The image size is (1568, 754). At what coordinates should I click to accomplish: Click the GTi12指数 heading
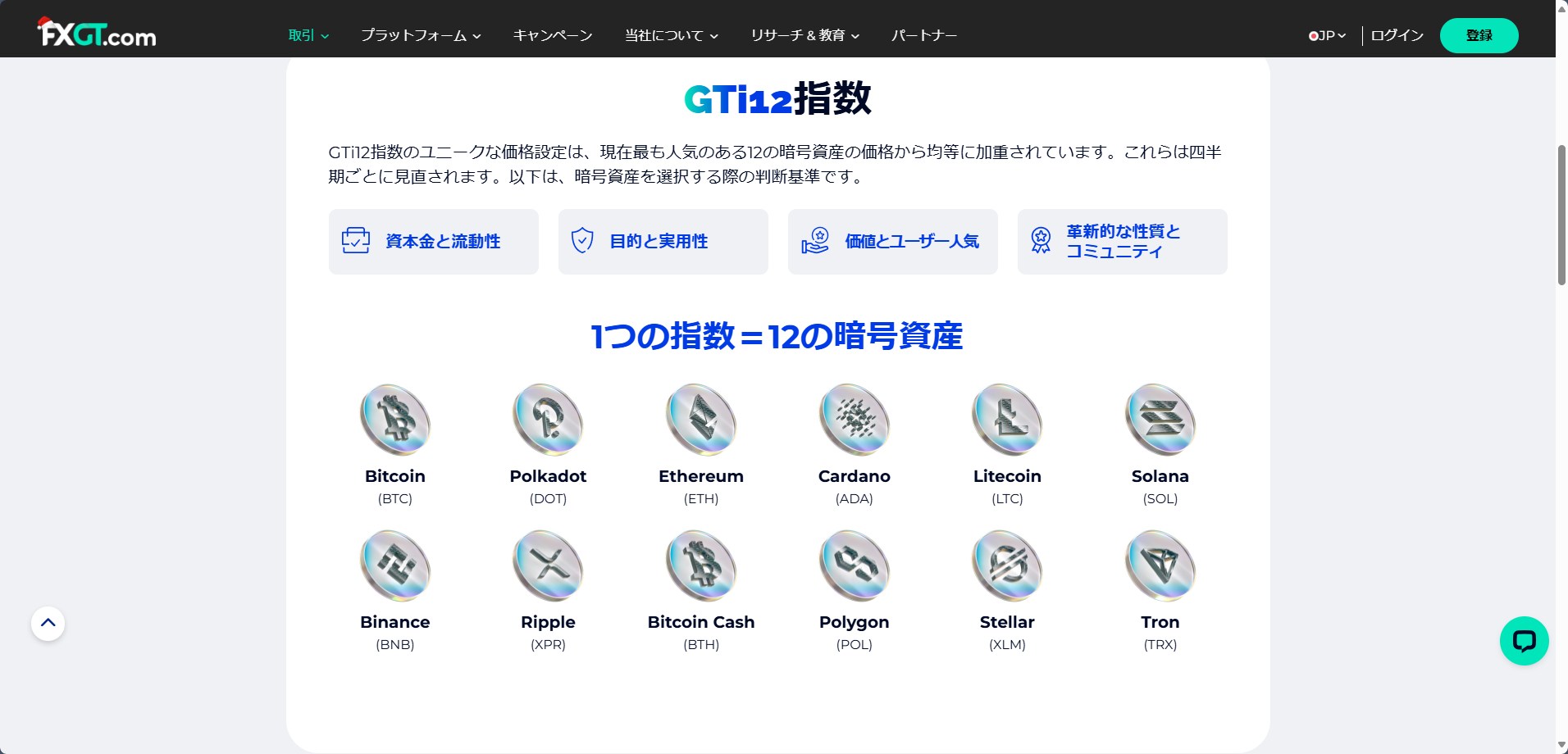point(777,99)
